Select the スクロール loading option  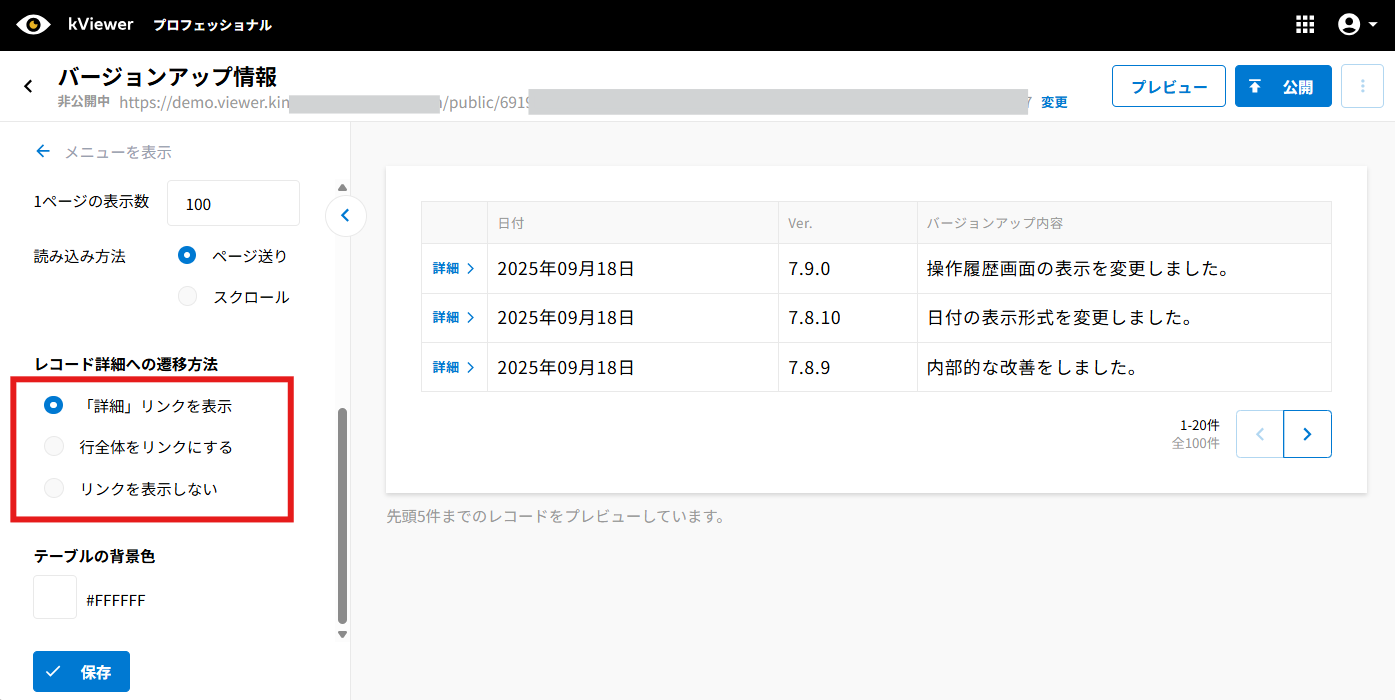coord(187,297)
